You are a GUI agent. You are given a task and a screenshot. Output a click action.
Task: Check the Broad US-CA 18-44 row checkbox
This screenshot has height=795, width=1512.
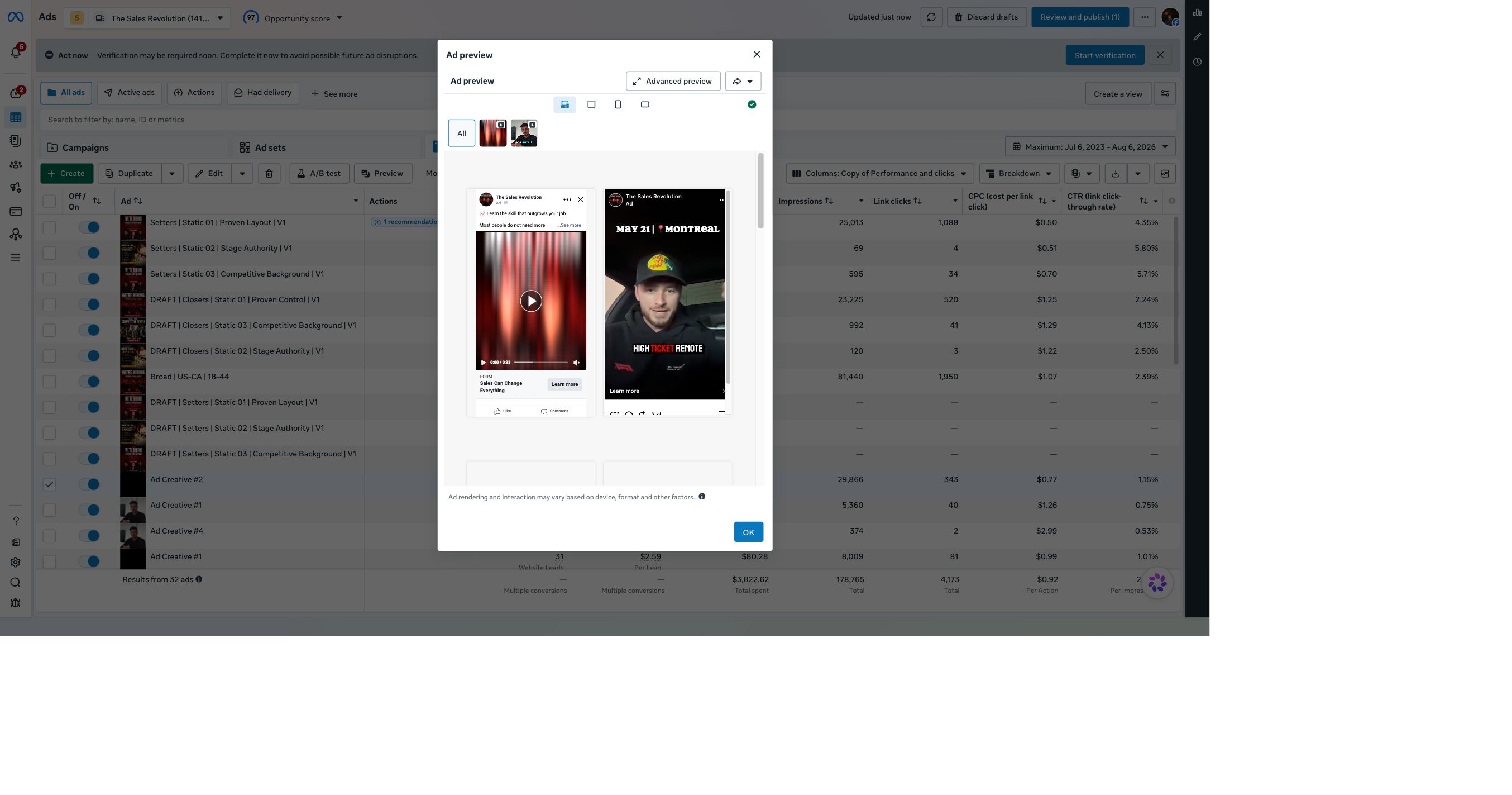pos(49,382)
